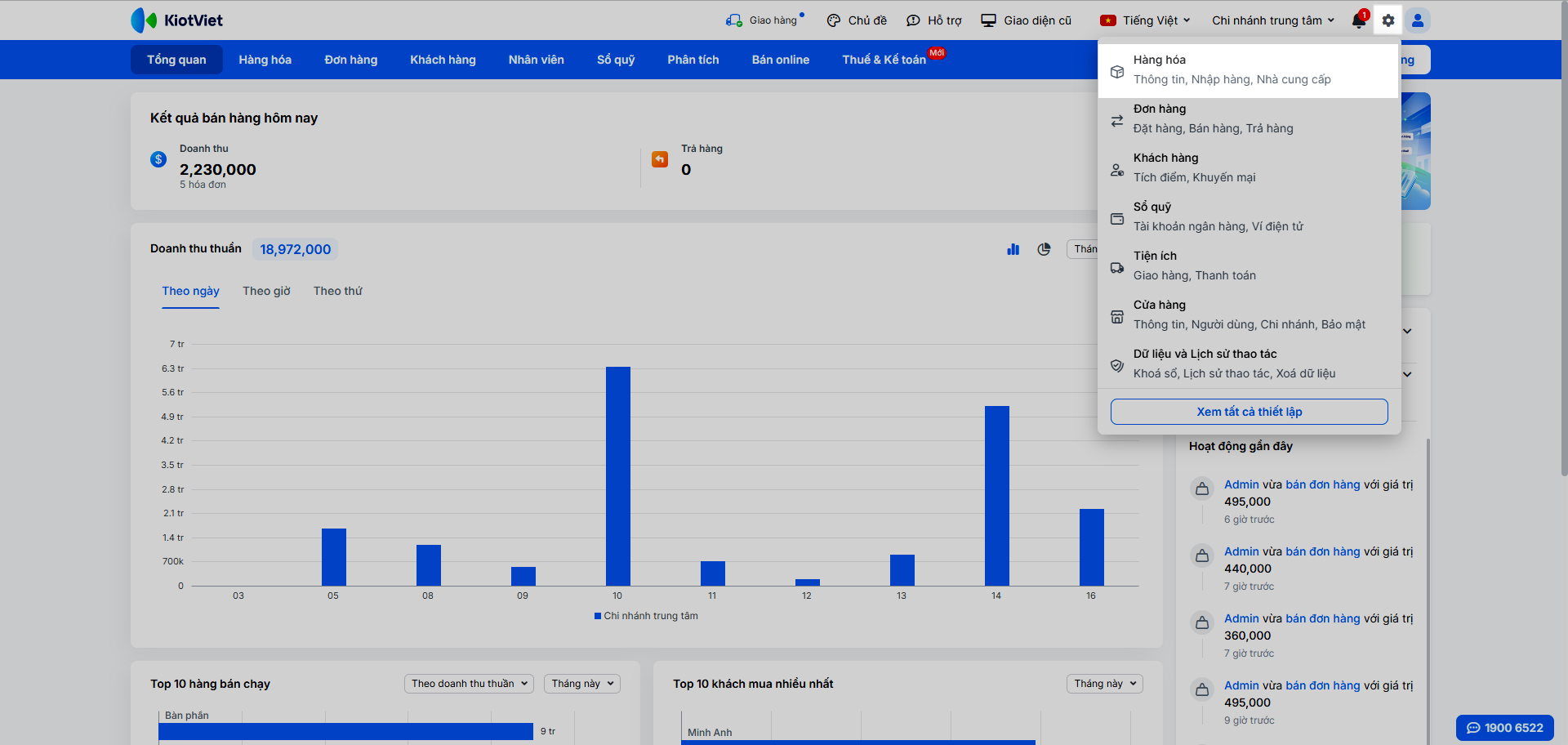Open bán đơn hàng link for 440,000
Viewport: 1568px width, 745px height.
tap(1323, 551)
